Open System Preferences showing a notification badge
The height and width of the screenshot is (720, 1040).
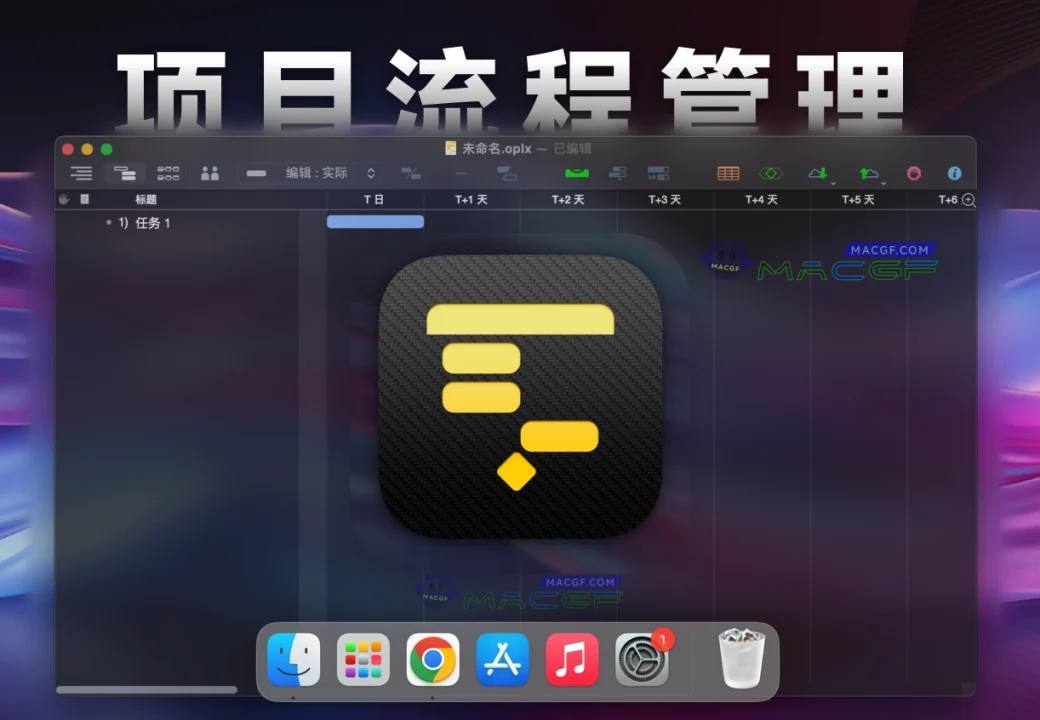(x=642, y=659)
